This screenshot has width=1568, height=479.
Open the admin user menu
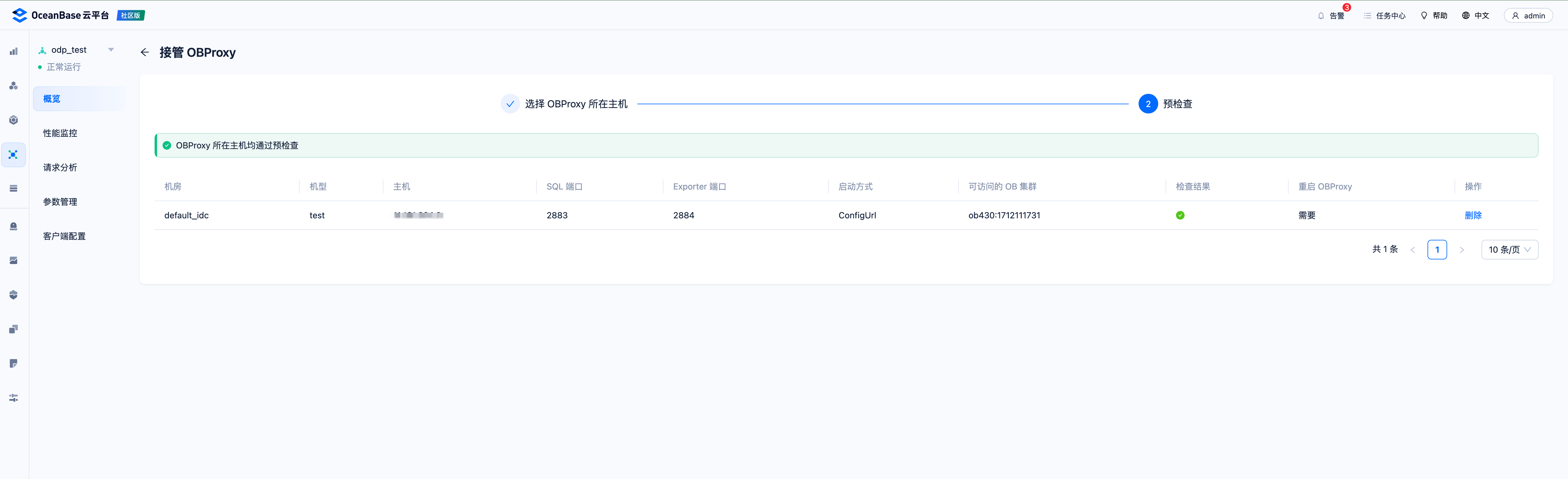pyautogui.click(x=1528, y=16)
